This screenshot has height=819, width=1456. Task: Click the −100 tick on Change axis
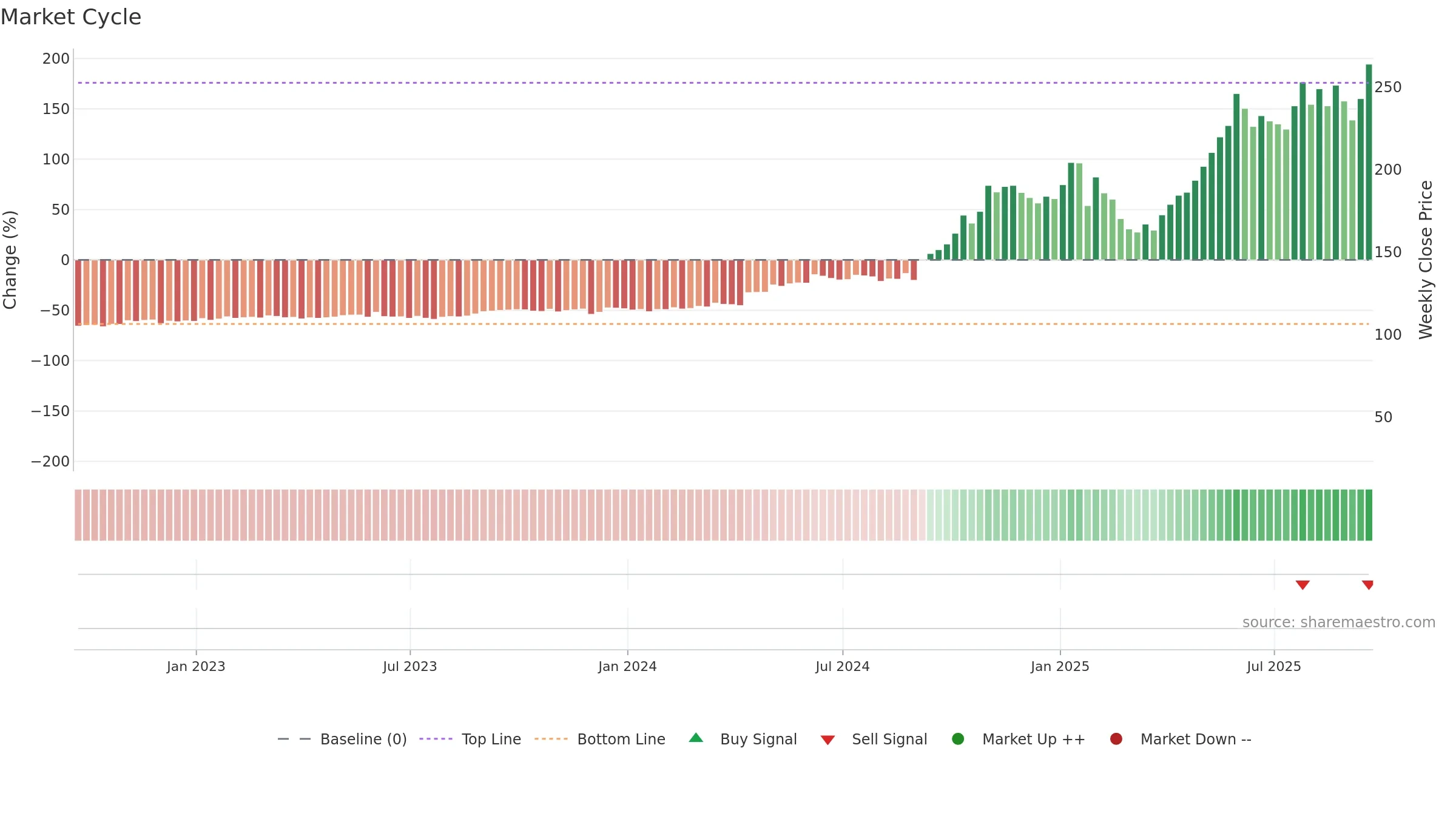(50, 361)
